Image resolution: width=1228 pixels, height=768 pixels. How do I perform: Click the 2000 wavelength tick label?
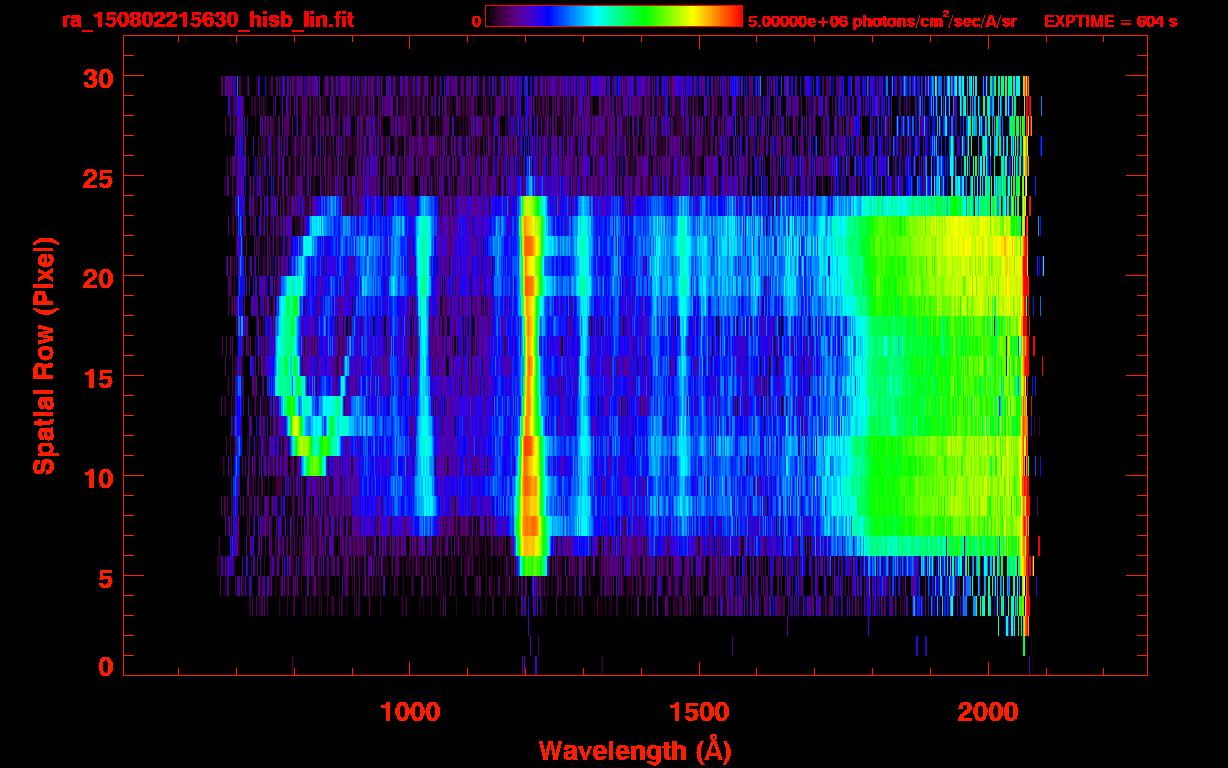[x=988, y=711]
